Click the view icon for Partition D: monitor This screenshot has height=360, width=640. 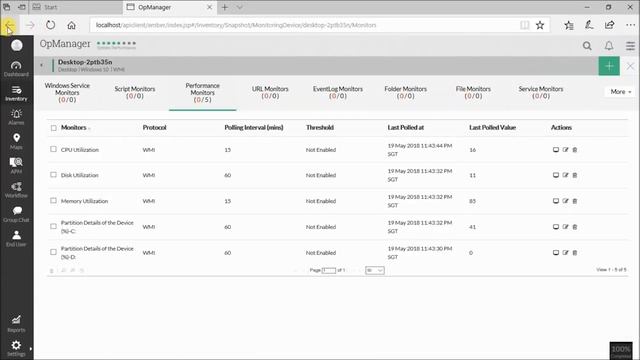tap(556, 253)
